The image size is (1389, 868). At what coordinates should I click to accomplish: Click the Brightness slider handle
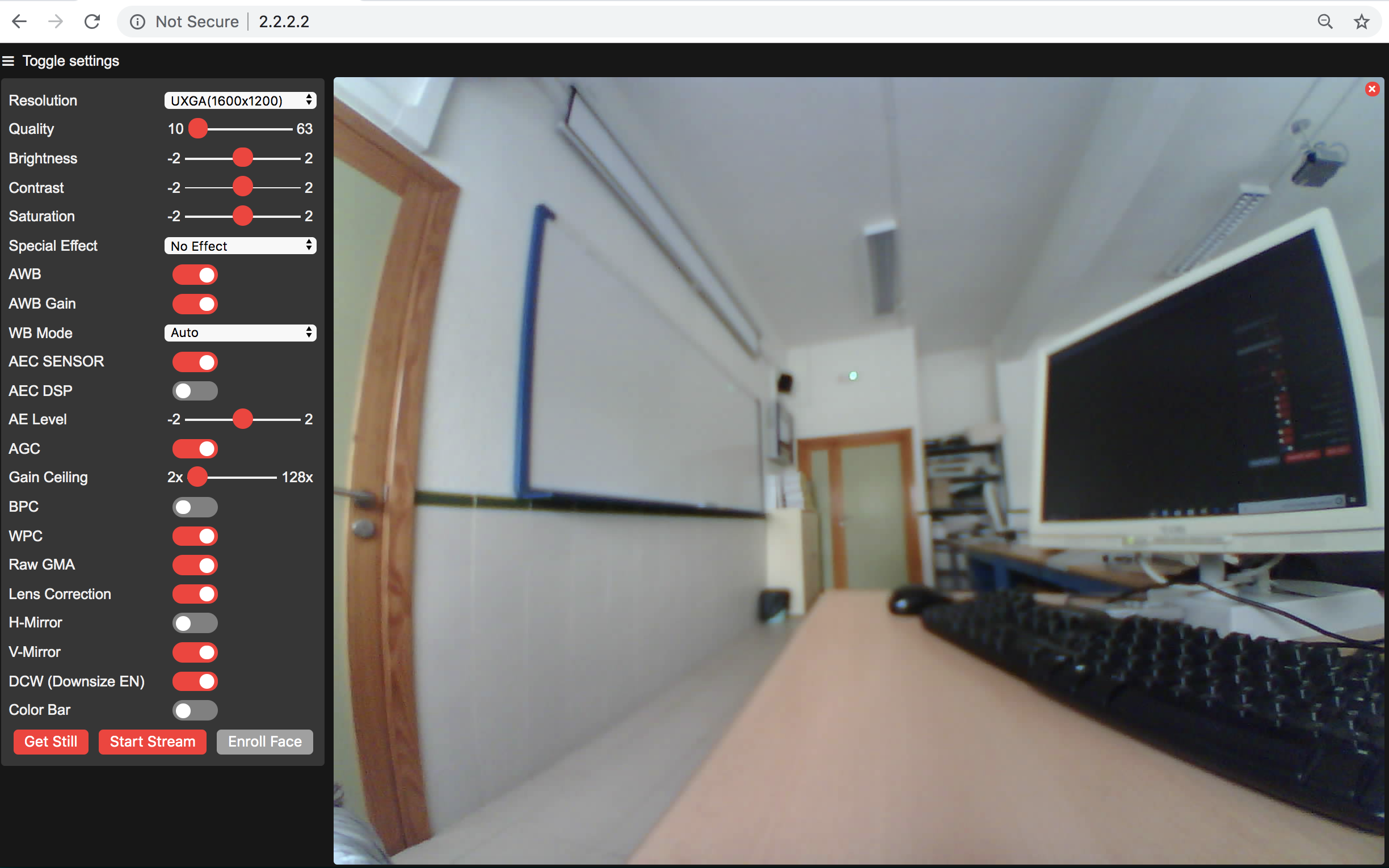point(243,158)
